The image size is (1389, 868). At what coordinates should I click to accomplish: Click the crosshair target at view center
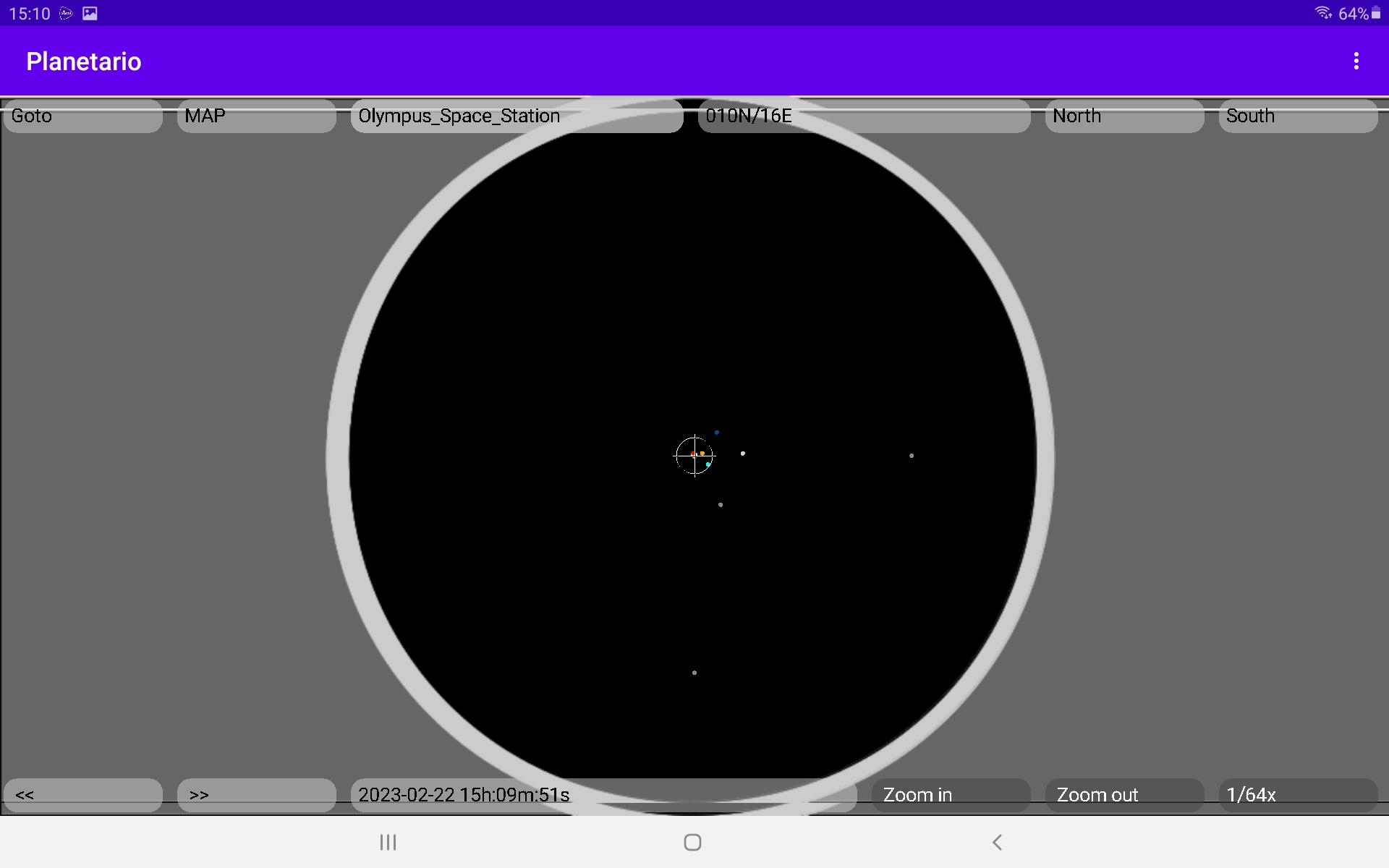694,456
